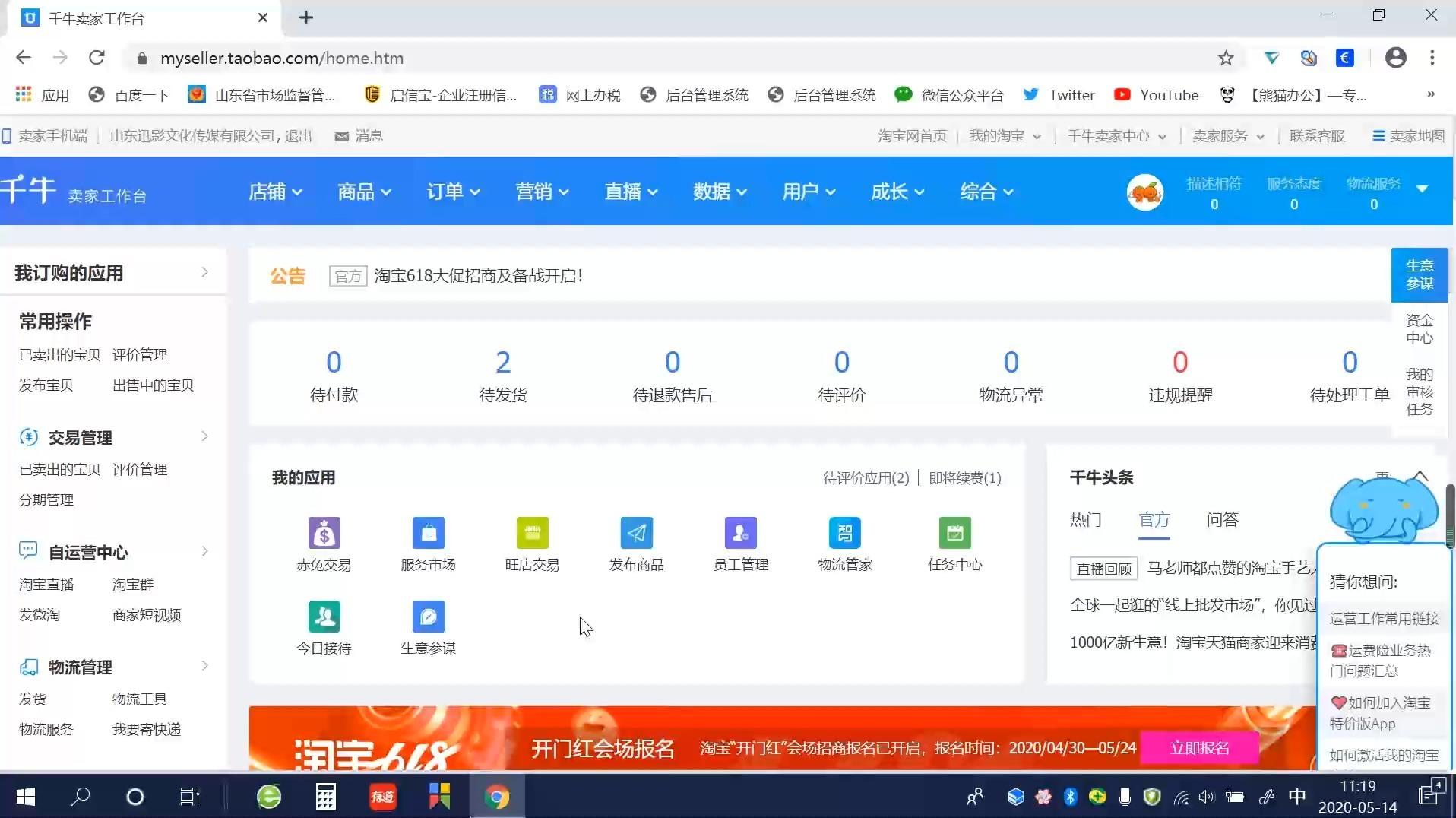The image size is (1456, 818).
Task: Expand 我订购的应用 panel arrow
Action: (x=204, y=272)
